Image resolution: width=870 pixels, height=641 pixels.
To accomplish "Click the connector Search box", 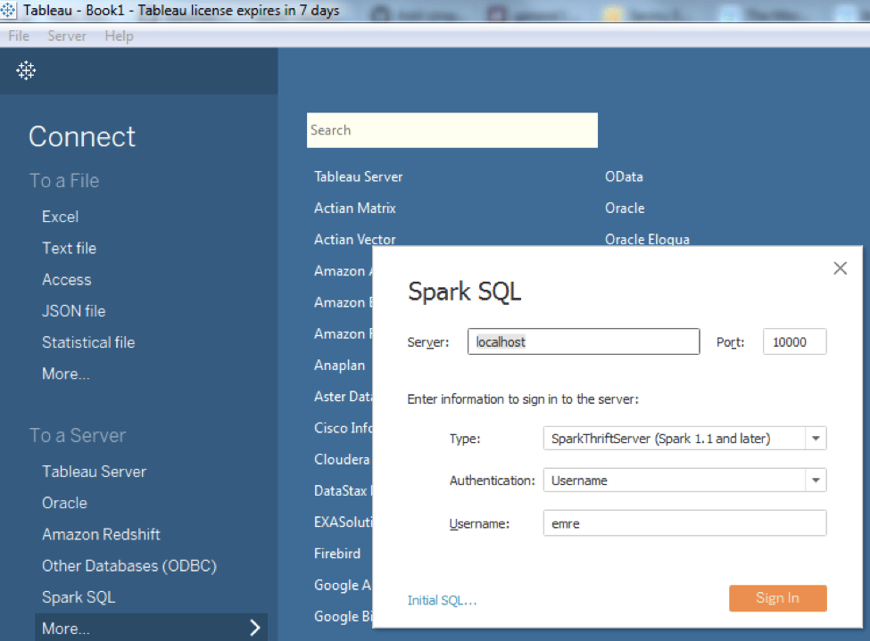I will tap(452, 130).
